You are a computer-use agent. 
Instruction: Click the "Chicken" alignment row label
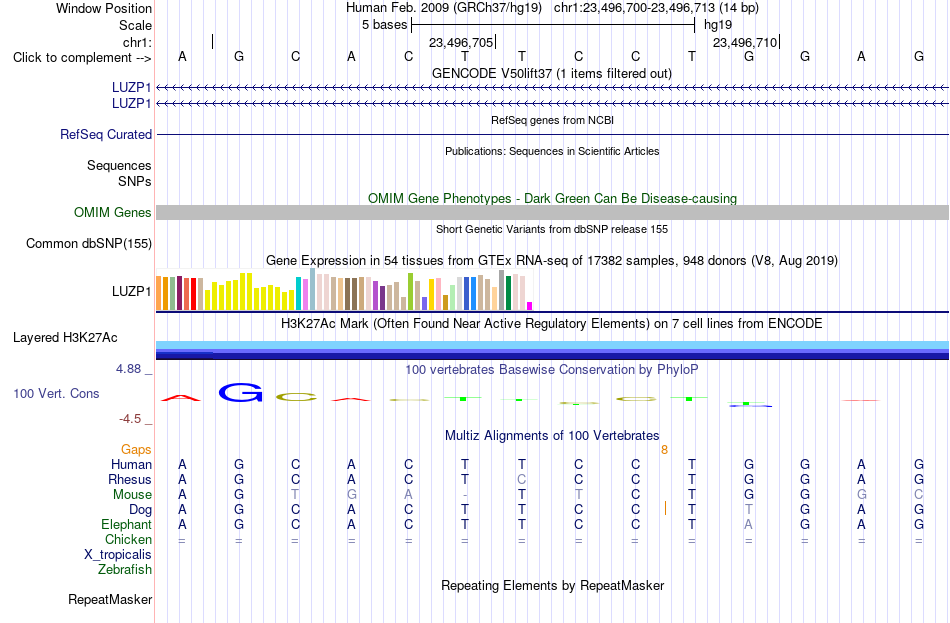tap(128, 539)
